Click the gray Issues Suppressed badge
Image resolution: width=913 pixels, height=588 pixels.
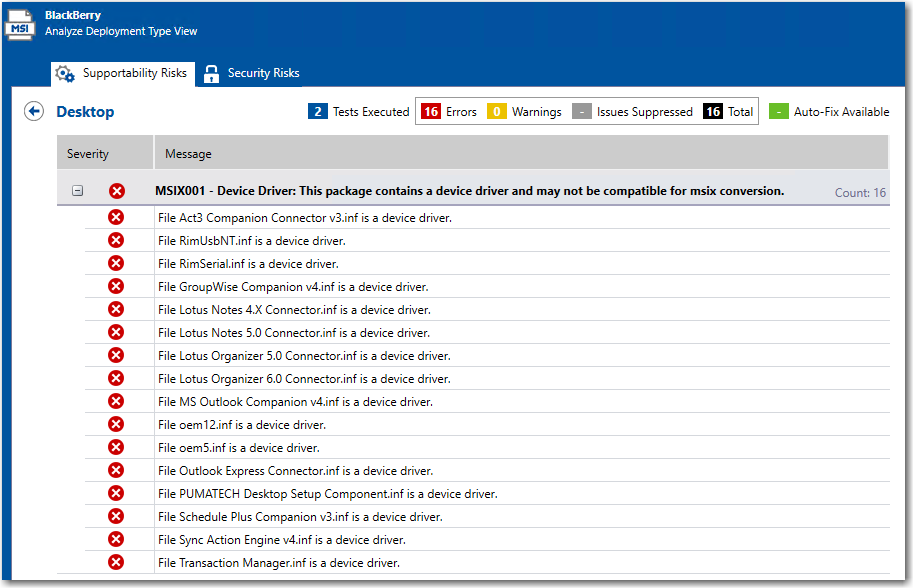tap(582, 112)
